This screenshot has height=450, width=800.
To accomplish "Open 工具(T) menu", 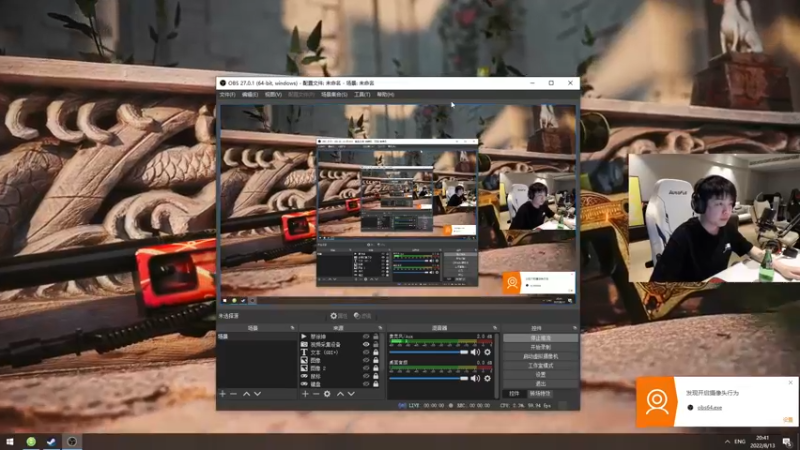I will (x=362, y=95).
